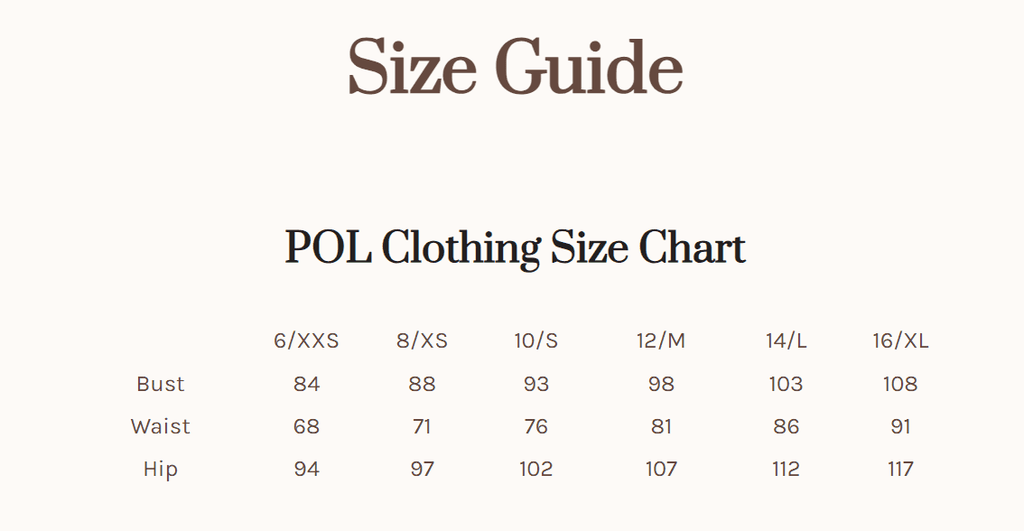Select bust value 98 under 12/M
This screenshot has width=1024, height=531.
[x=661, y=384]
